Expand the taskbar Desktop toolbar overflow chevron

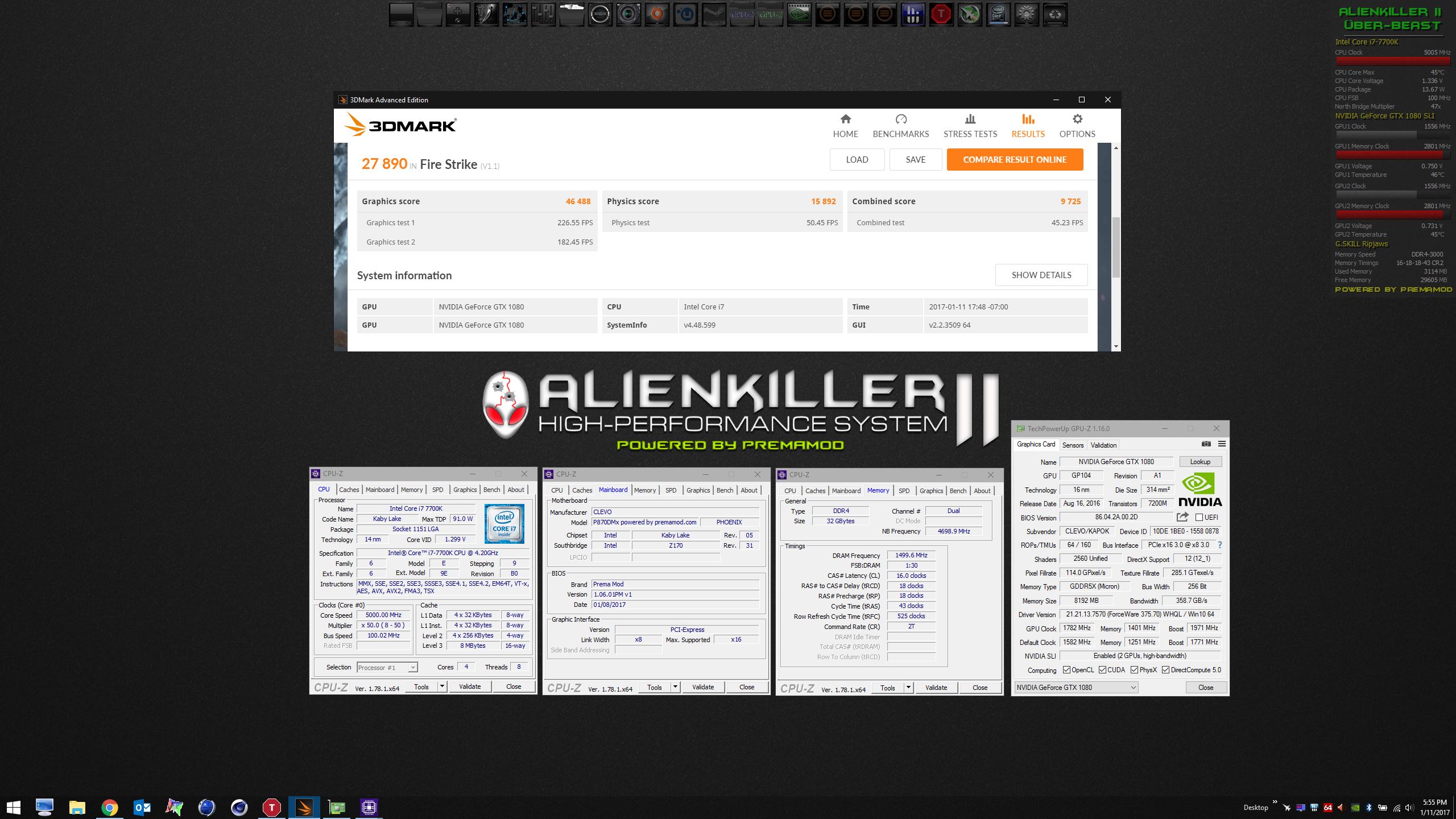(1275, 801)
